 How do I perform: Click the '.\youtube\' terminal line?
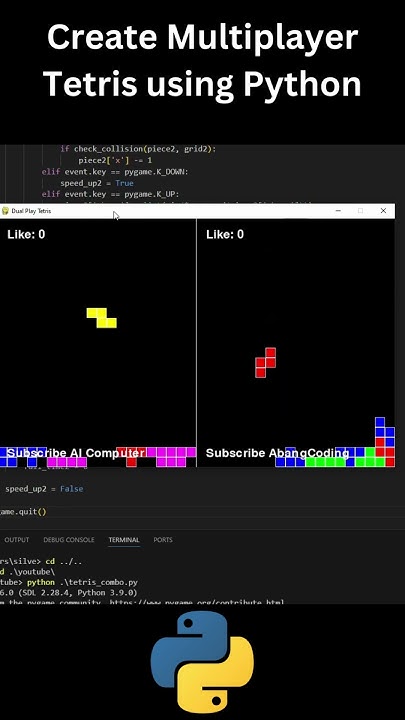point(28,572)
